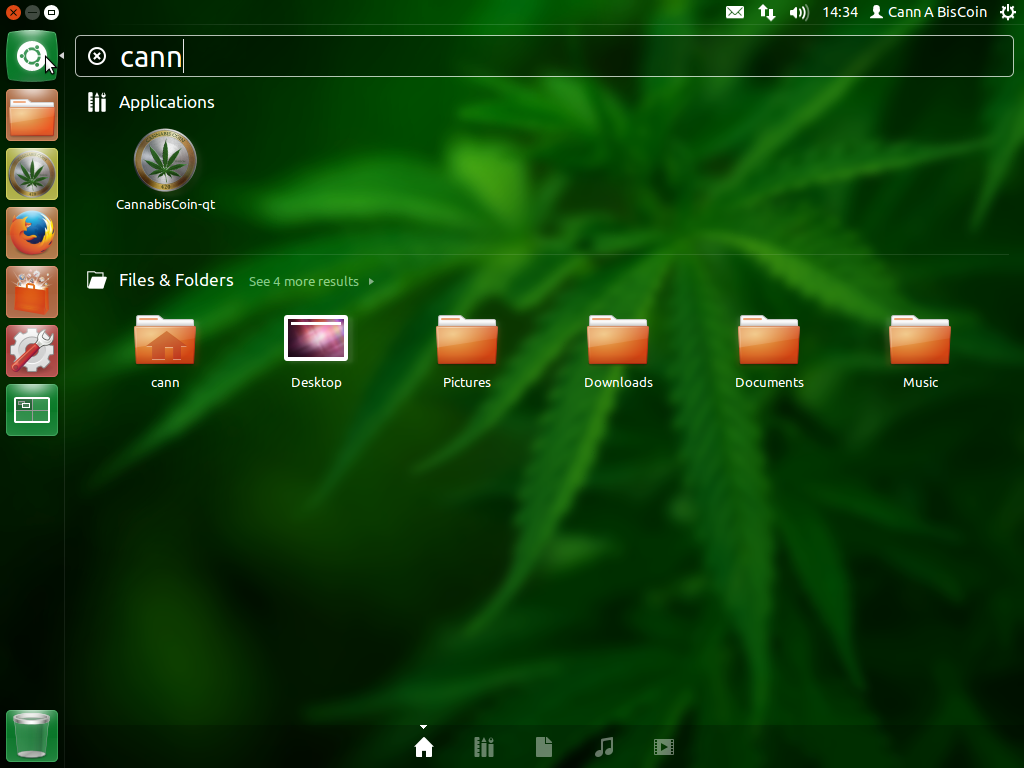Open the Trash in the launcher
This screenshot has width=1024, height=768.
[x=32, y=736]
